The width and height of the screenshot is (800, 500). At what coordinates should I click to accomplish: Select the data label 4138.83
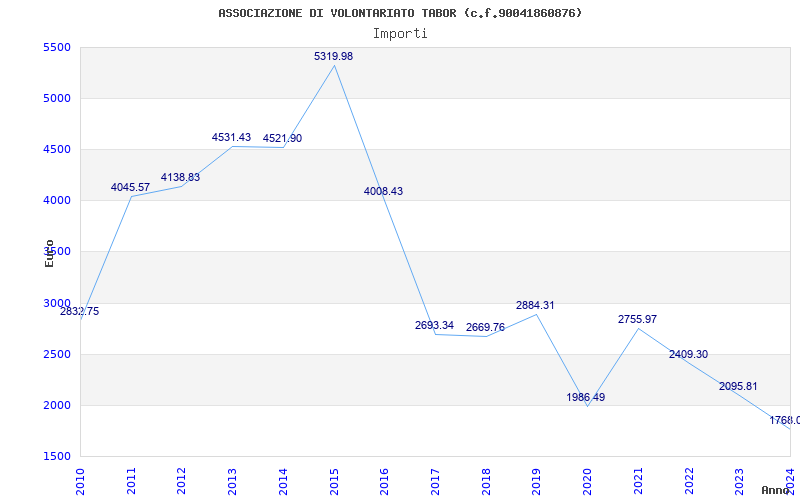pyautogui.click(x=181, y=178)
